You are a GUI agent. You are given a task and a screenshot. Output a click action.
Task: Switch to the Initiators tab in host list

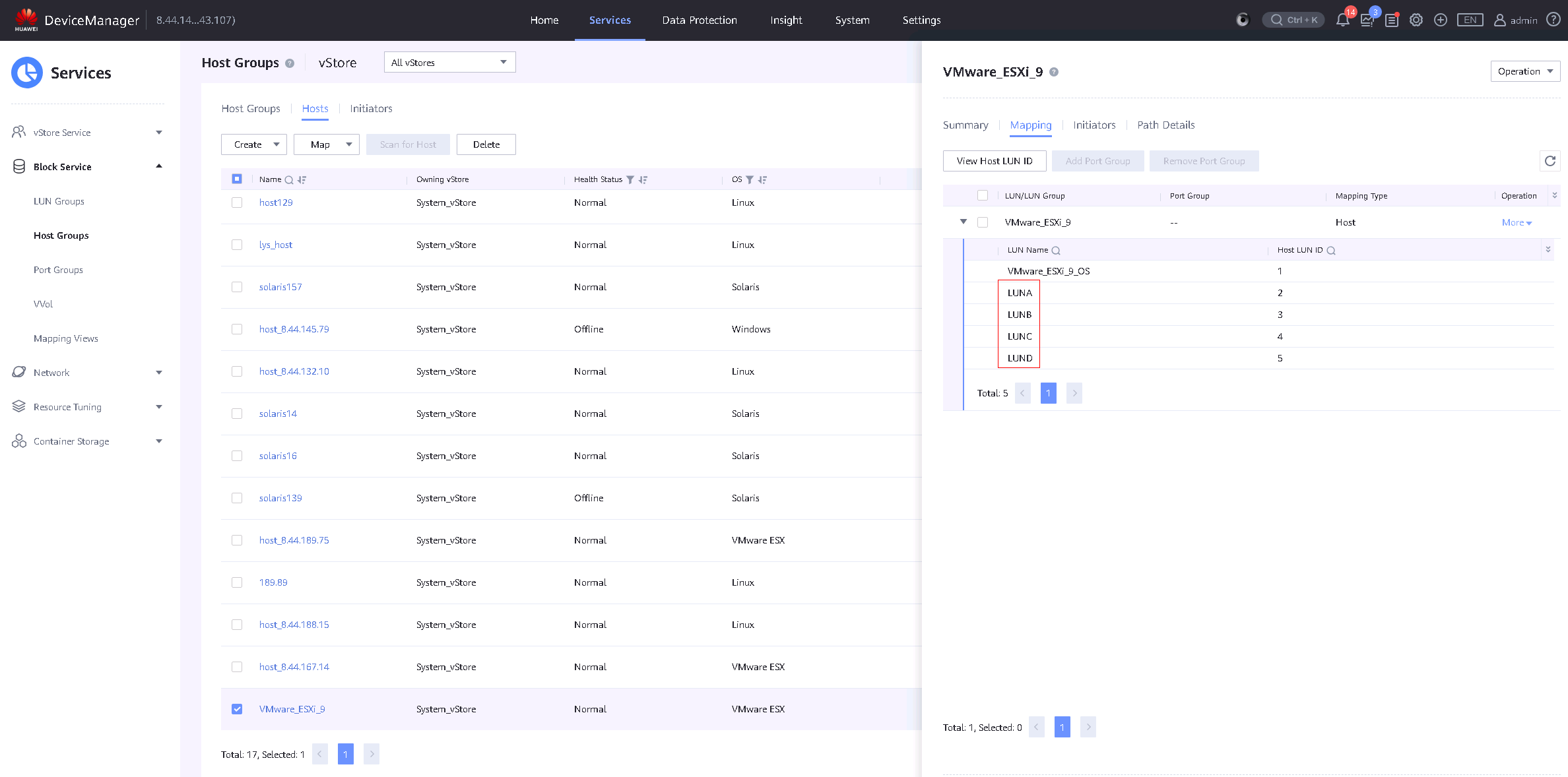(371, 108)
